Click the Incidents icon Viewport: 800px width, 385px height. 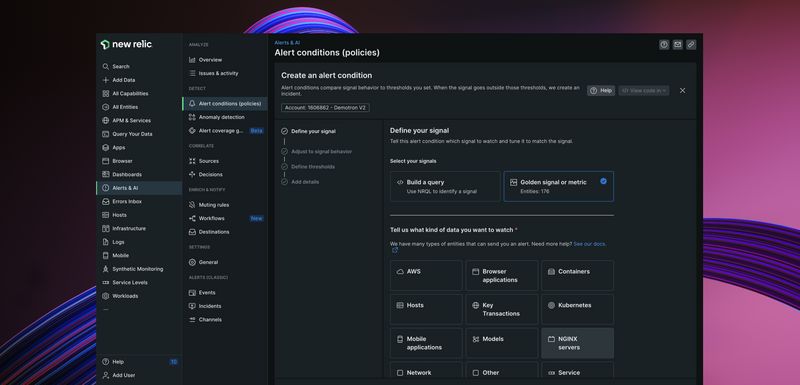tap(192, 306)
